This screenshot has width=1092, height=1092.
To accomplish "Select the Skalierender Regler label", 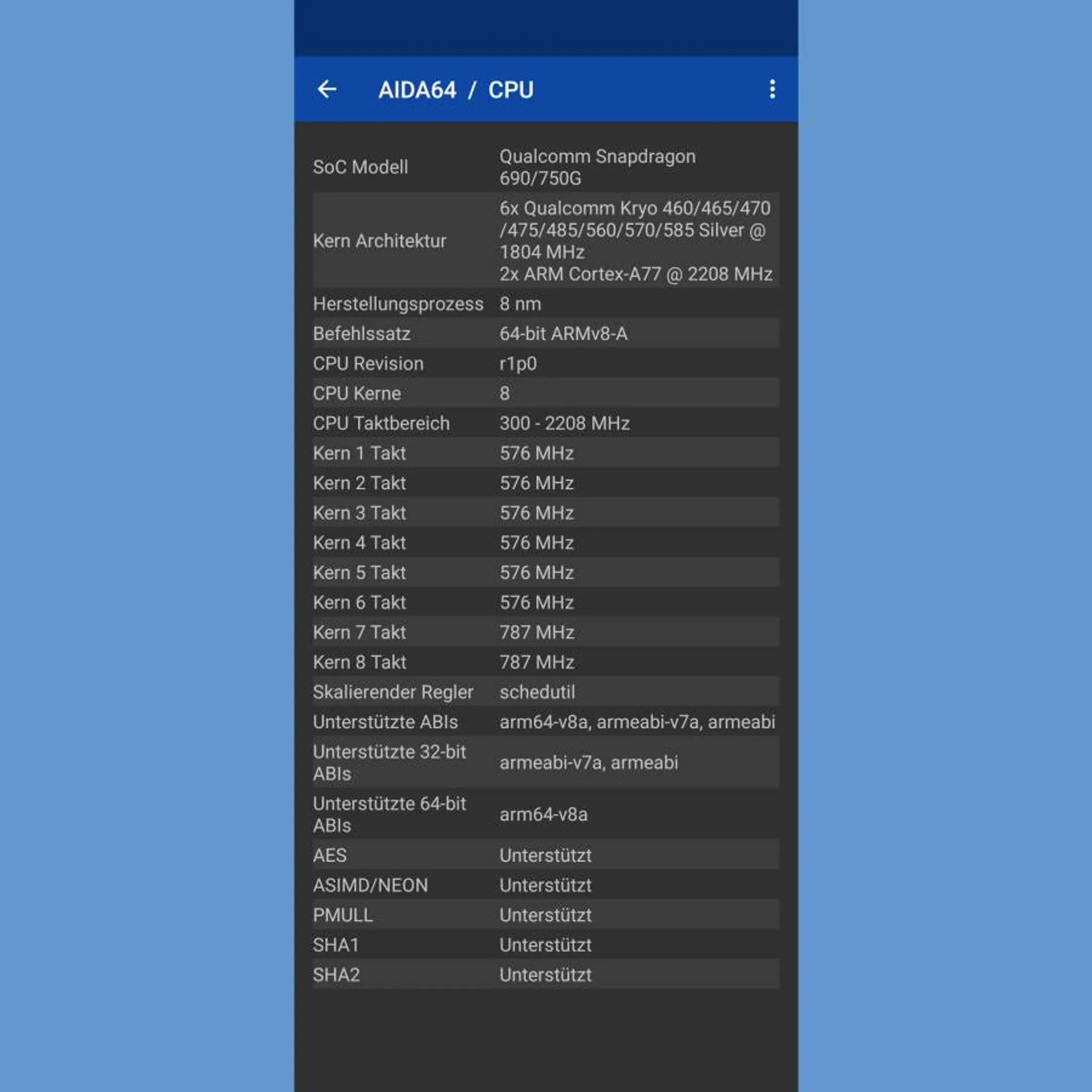I will pyautogui.click(x=394, y=693).
